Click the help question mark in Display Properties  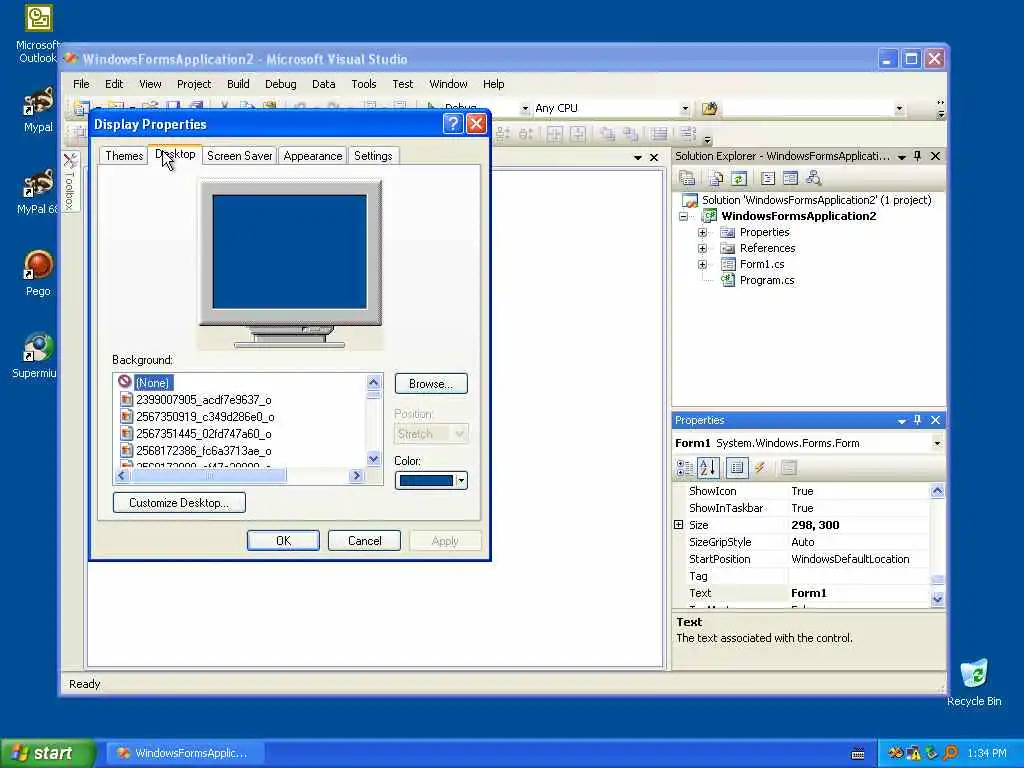[453, 124]
